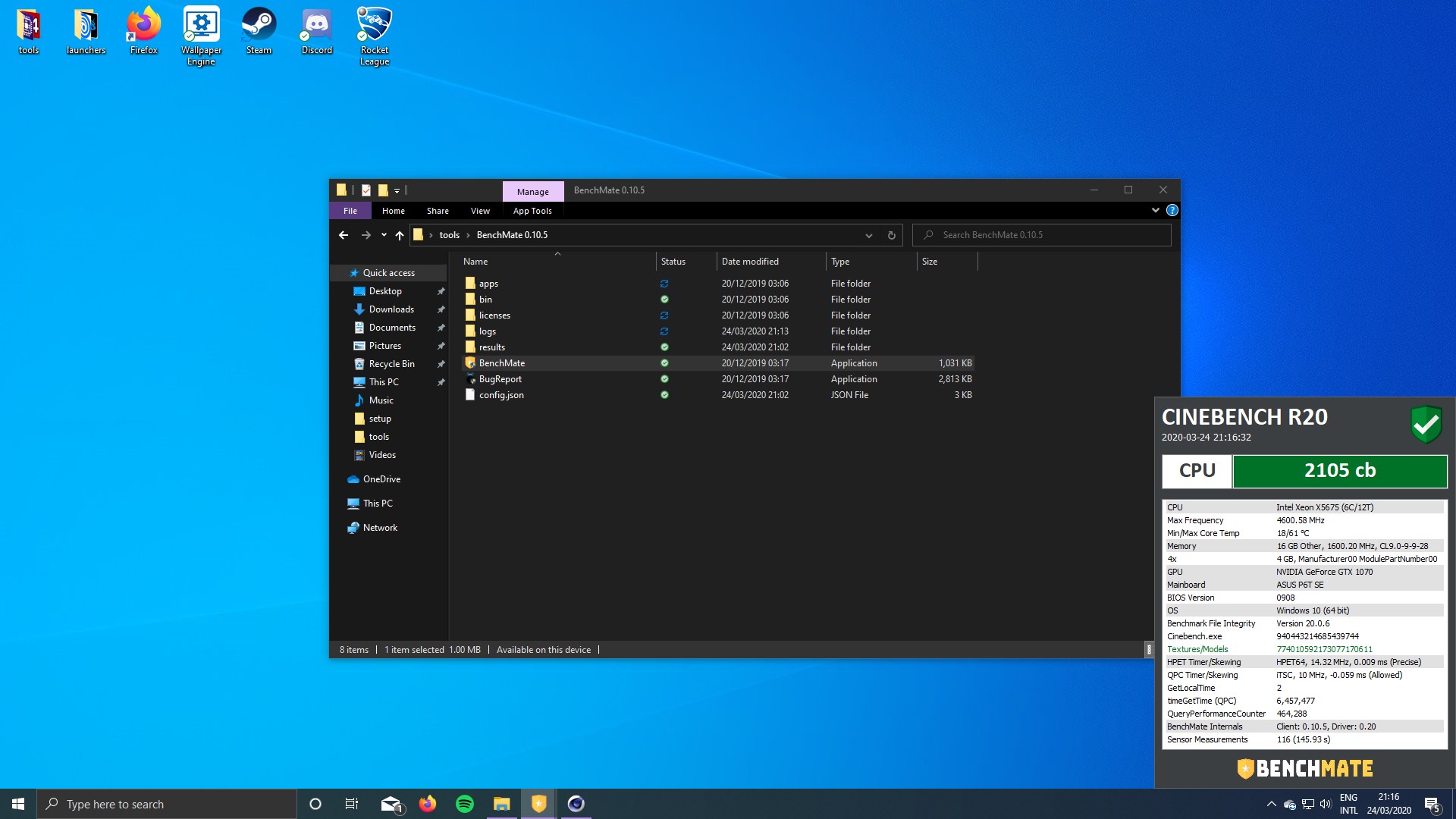Select the licenses folder
The image size is (1456, 819).
pos(718,315)
